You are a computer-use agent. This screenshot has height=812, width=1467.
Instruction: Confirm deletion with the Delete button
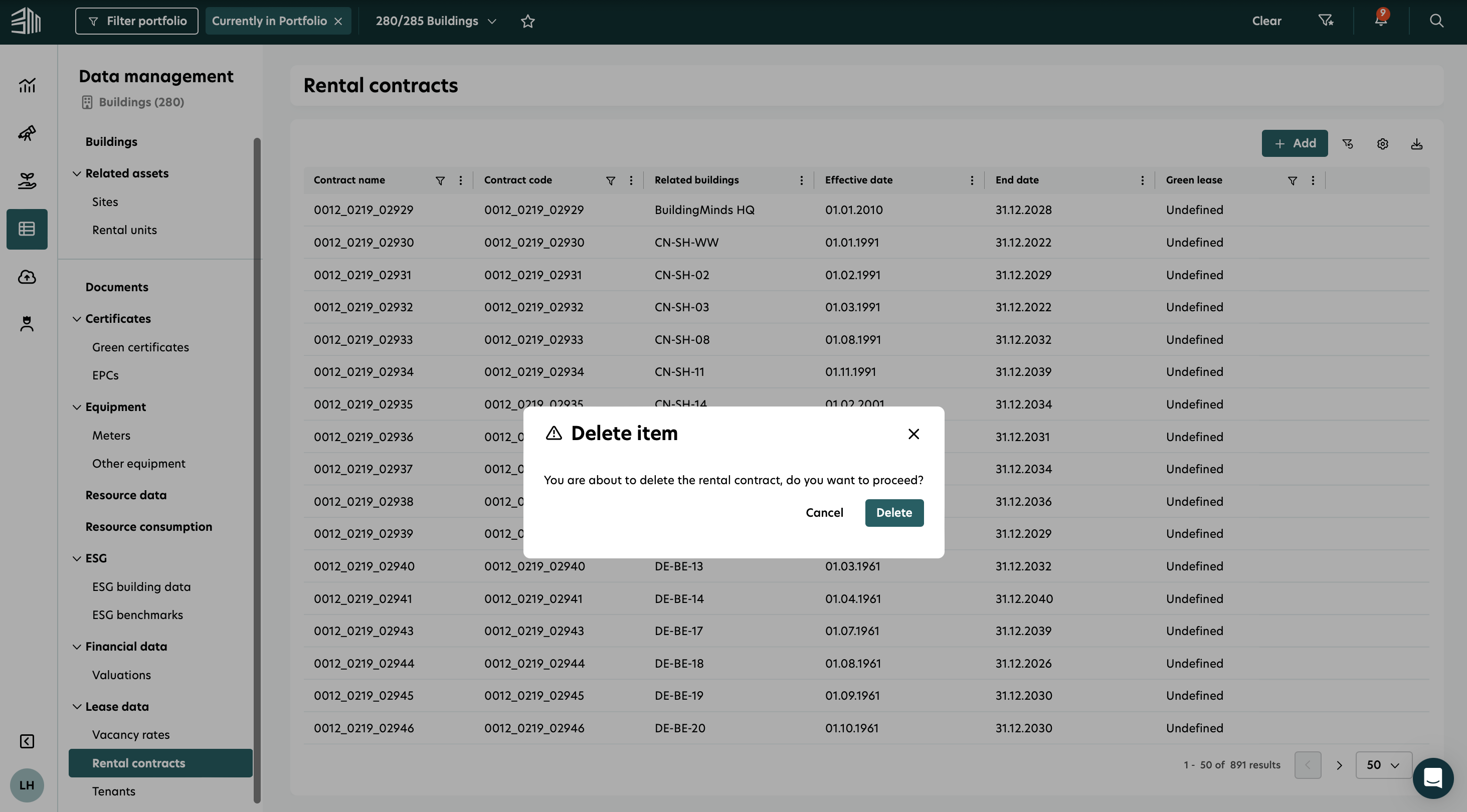pos(893,512)
